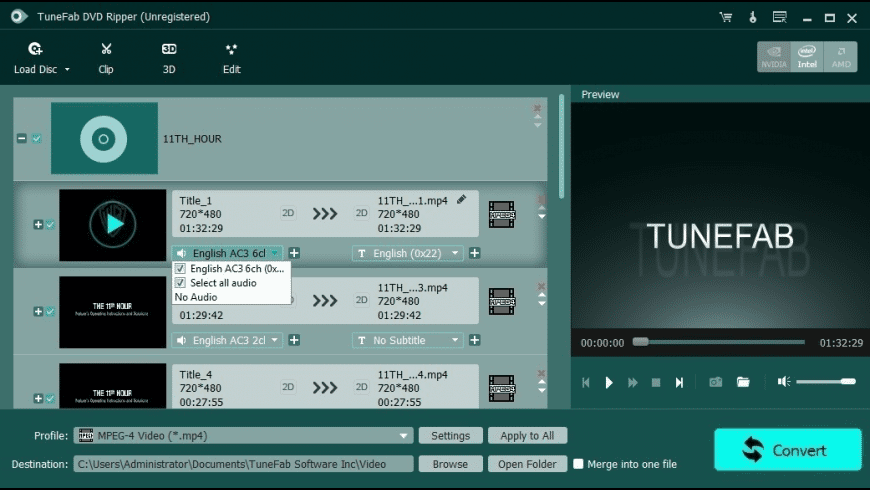The height and width of the screenshot is (490, 870).
Task: Open the Load Disc dropdown arrow
Action: (67, 70)
